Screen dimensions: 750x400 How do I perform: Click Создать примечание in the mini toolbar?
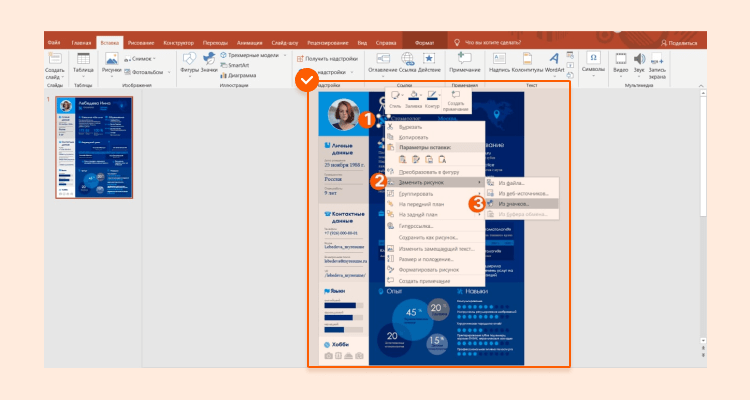[x=455, y=100]
